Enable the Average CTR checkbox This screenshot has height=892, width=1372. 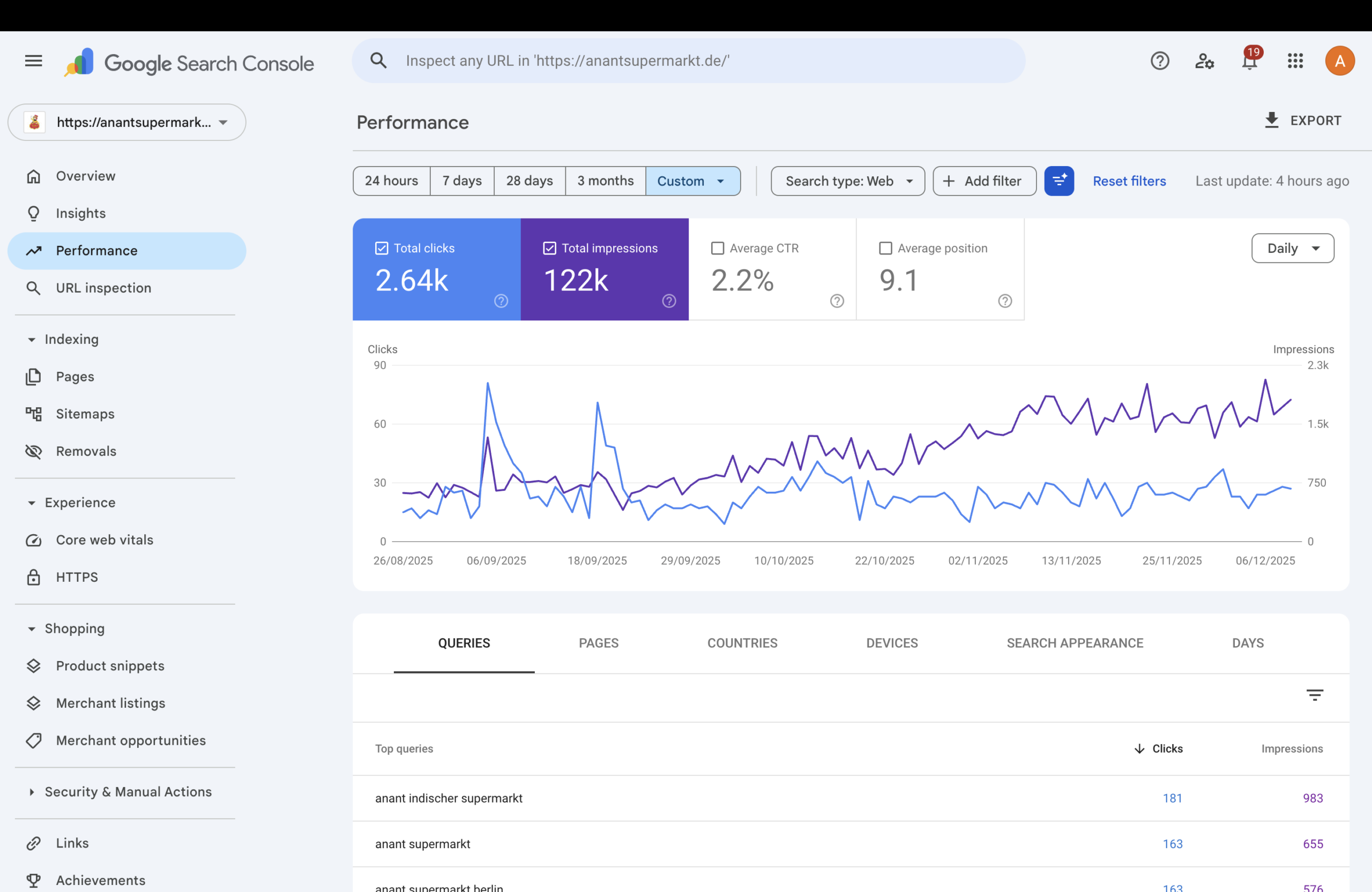[717, 249]
